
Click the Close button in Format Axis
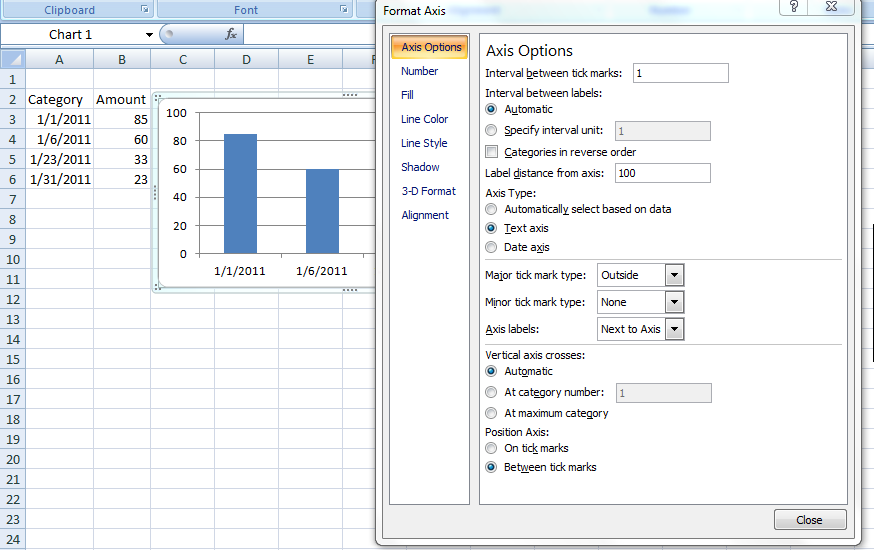tap(810, 520)
